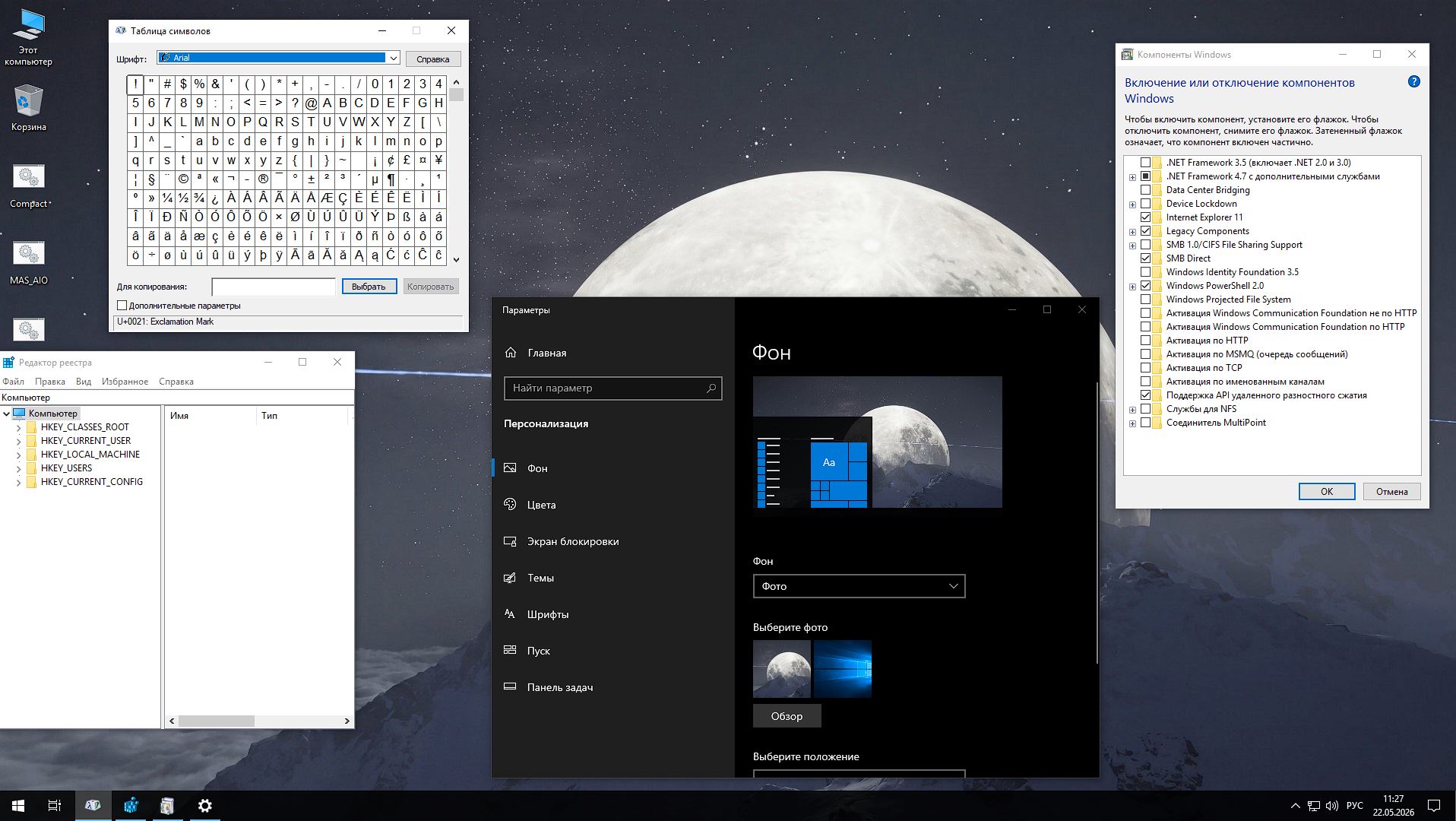Click Отмена in Windows Features dialog
Screen dimensions: 1456x821
pos(1391,492)
